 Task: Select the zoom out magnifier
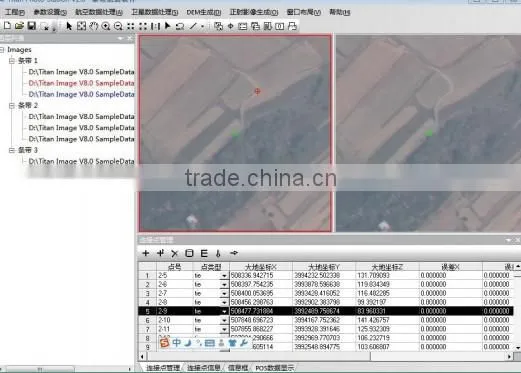point(118,26)
